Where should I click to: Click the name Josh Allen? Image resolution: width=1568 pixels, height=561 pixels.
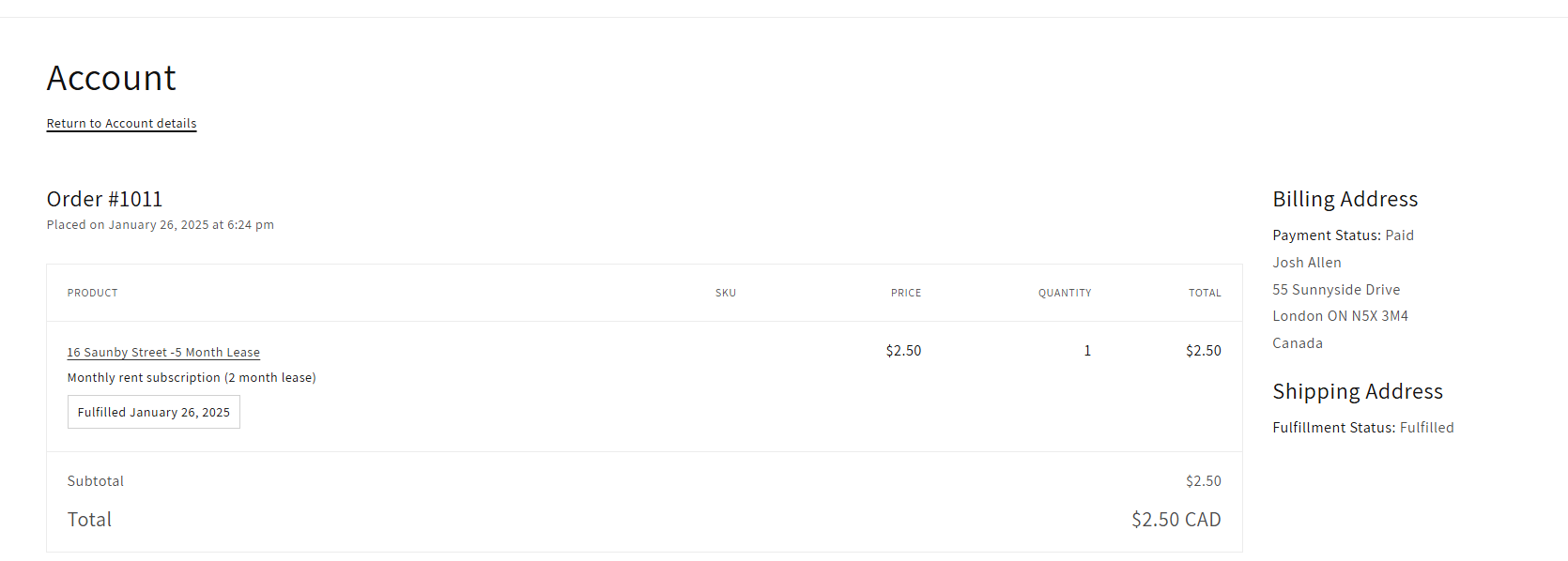tap(1306, 263)
